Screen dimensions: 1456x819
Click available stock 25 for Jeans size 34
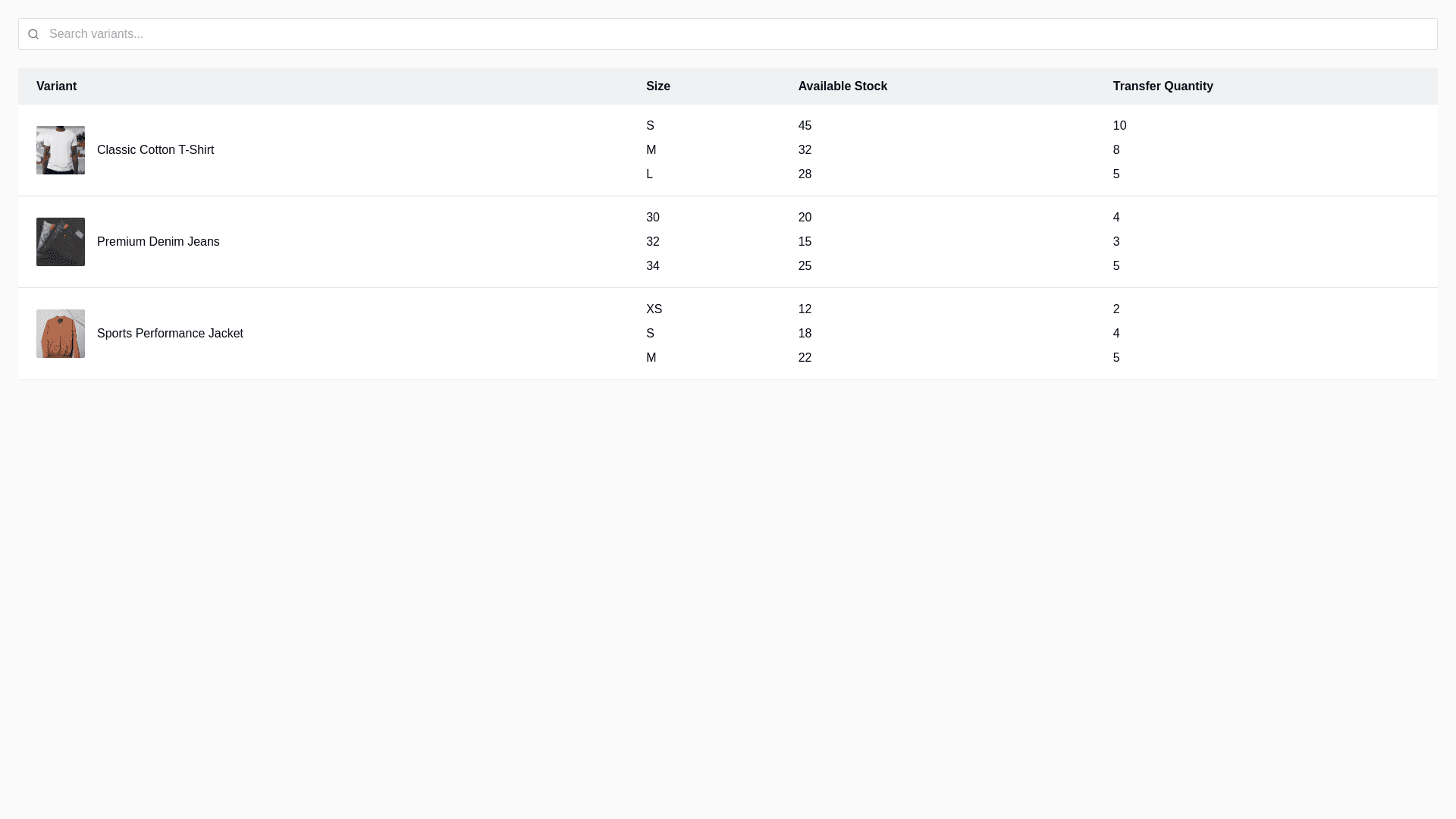805,266
